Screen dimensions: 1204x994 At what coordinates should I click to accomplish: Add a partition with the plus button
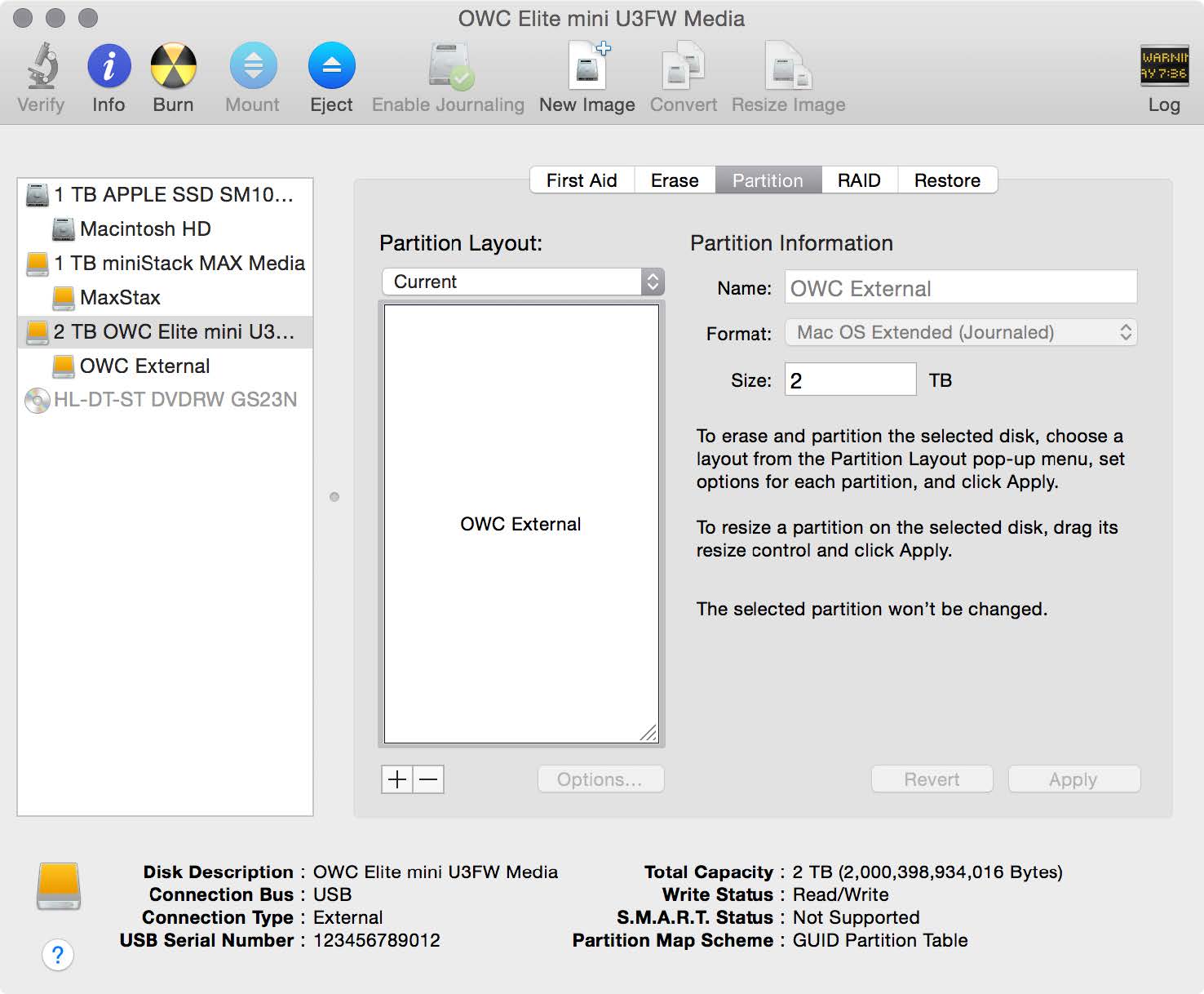click(x=396, y=779)
